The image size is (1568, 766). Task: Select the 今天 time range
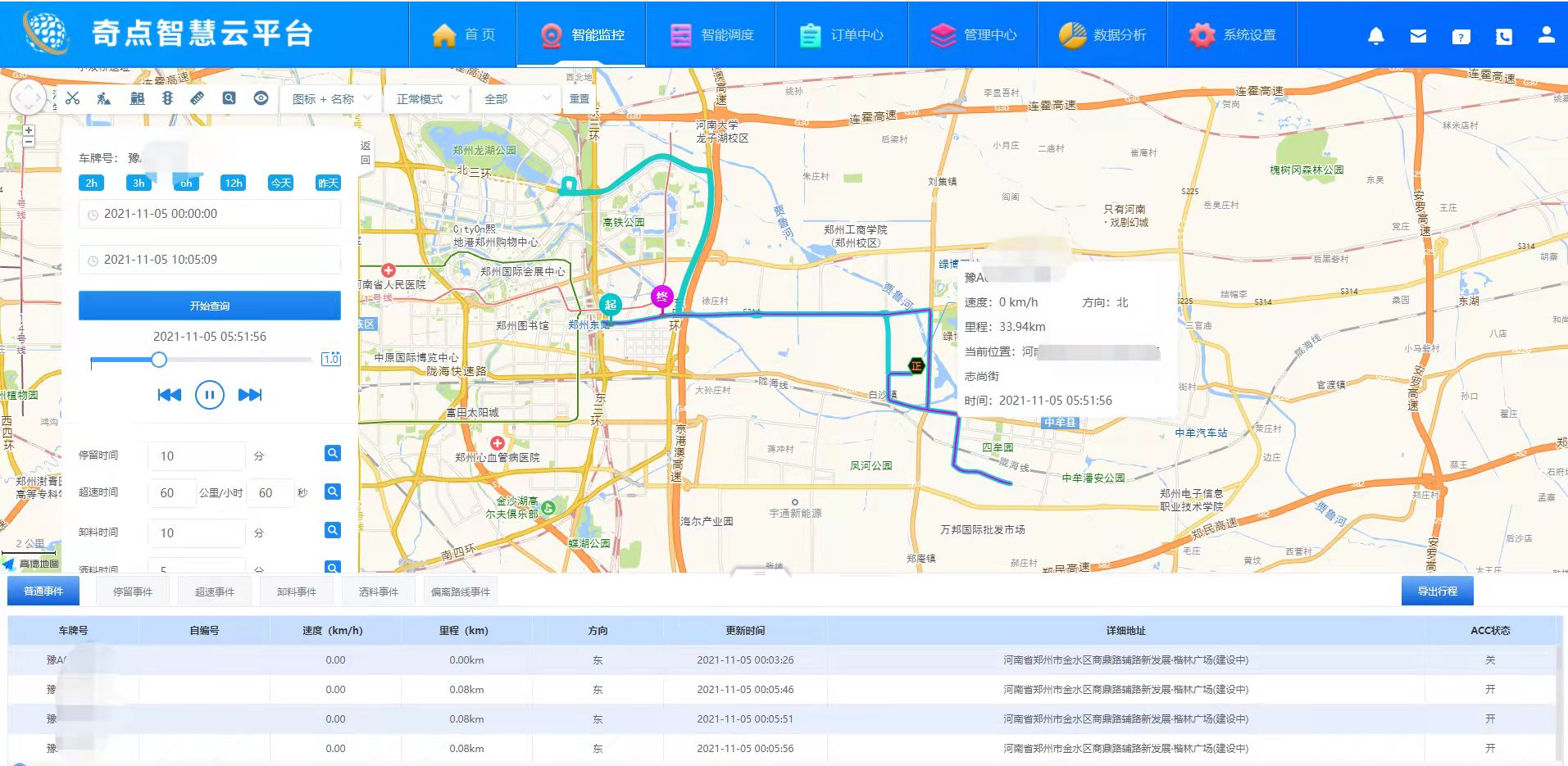click(280, 183)
